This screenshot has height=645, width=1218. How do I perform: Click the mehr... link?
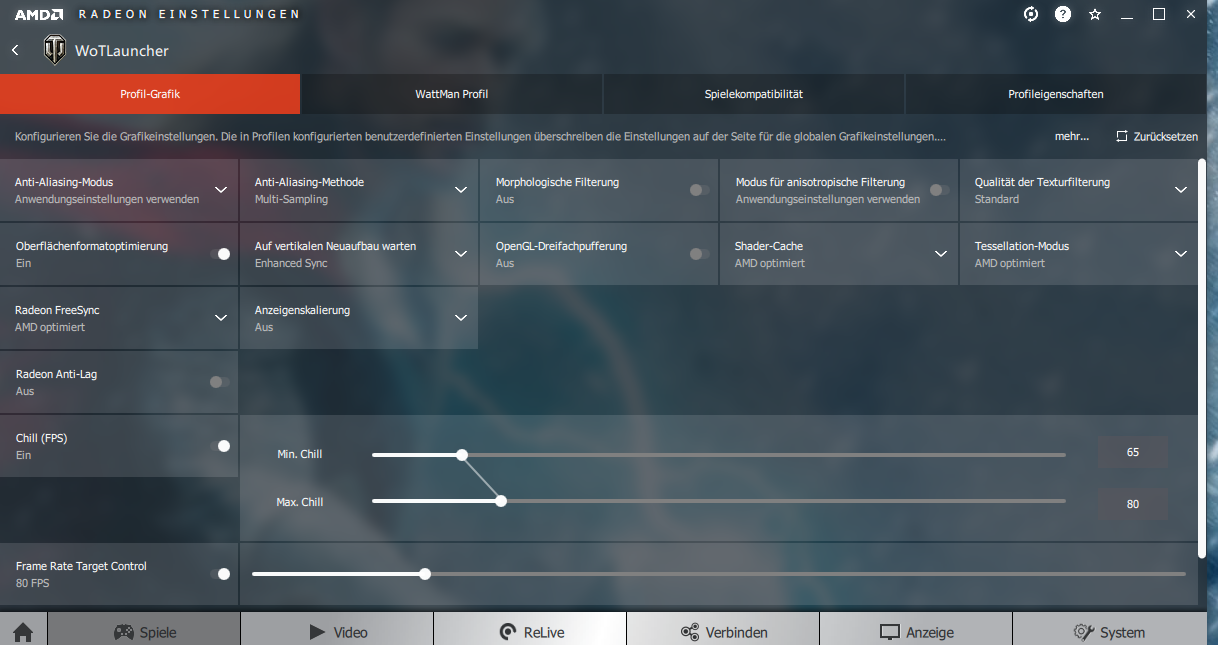pos(1072,136)
